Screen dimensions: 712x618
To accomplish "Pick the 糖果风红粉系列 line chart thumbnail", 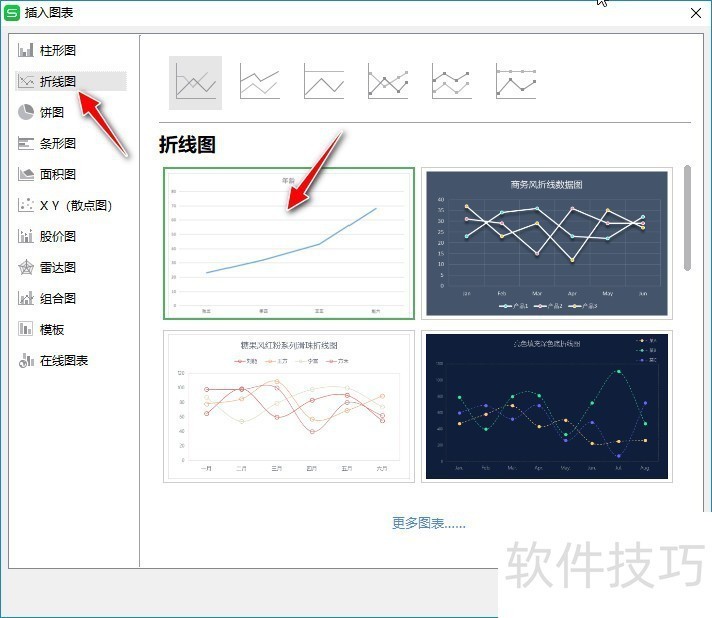I will tap(289, 406).
